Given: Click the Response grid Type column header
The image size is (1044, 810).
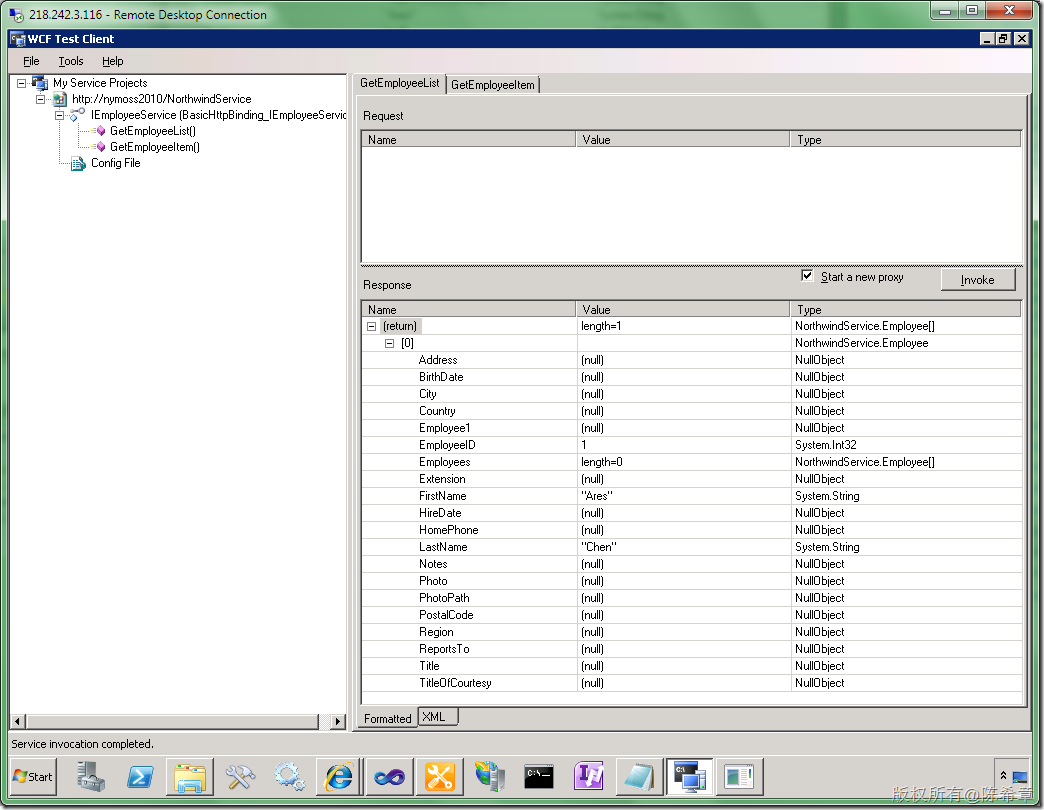Looking at the screenshot, I should [906, 309].
